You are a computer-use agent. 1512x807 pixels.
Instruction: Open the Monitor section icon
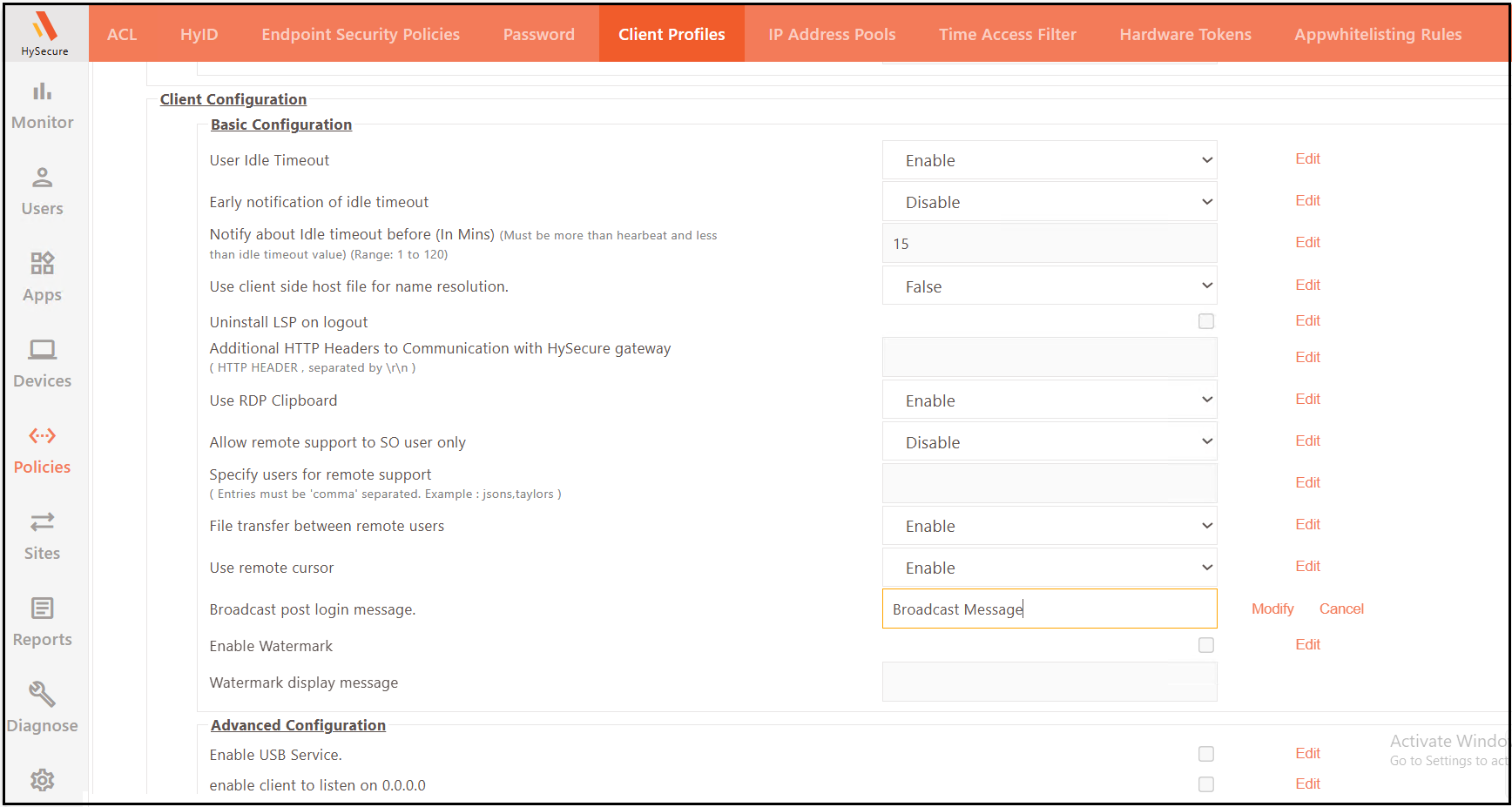point(42,91)
